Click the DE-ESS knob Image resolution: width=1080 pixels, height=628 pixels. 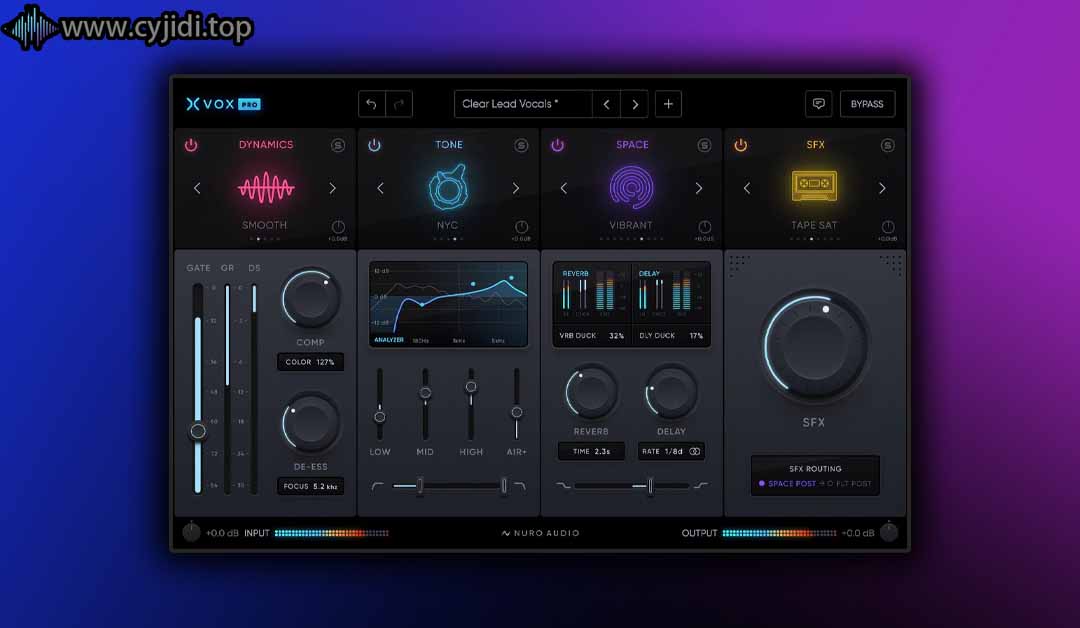tap(311, 423)
